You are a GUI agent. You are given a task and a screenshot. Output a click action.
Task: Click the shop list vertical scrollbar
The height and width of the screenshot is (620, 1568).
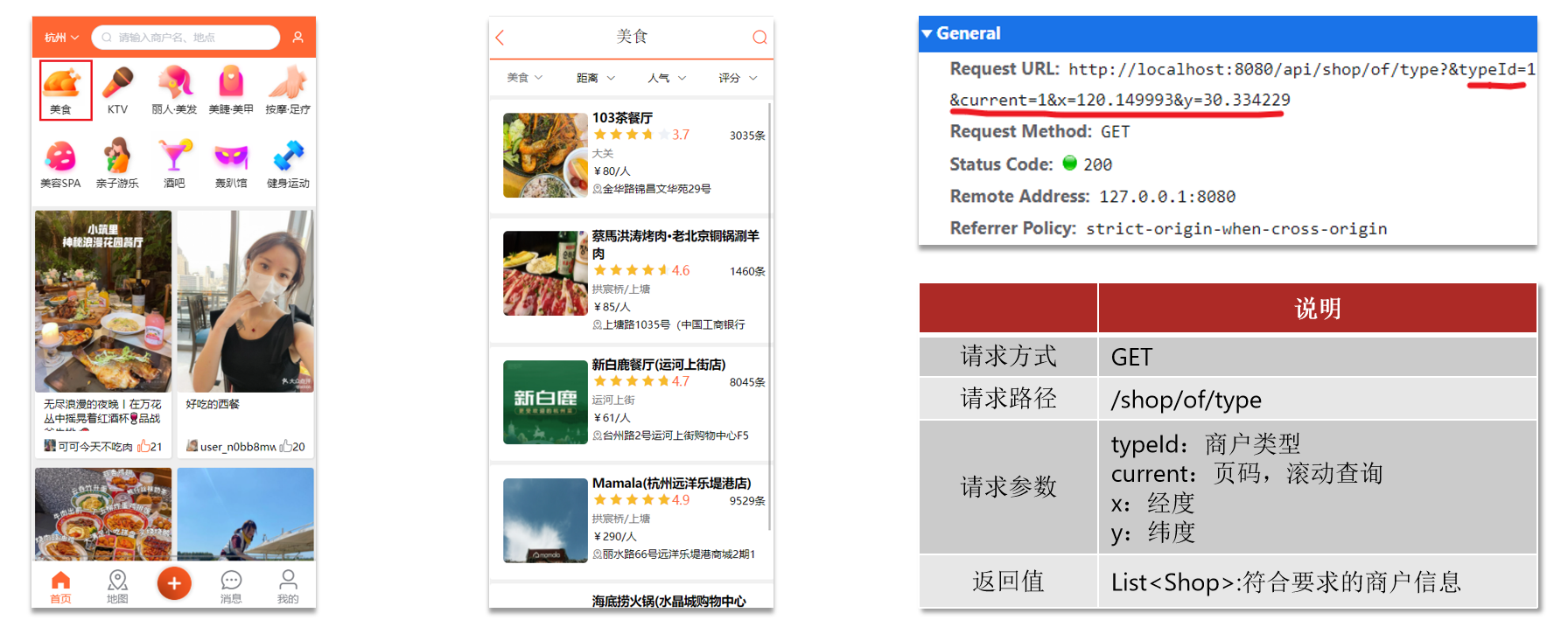tap(770, 315)
